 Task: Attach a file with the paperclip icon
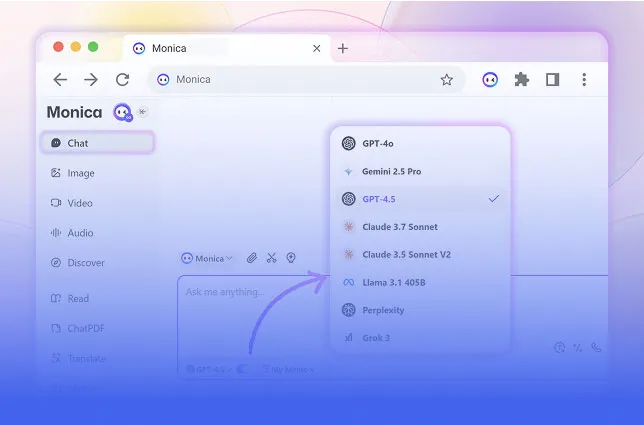click(252, 258)
